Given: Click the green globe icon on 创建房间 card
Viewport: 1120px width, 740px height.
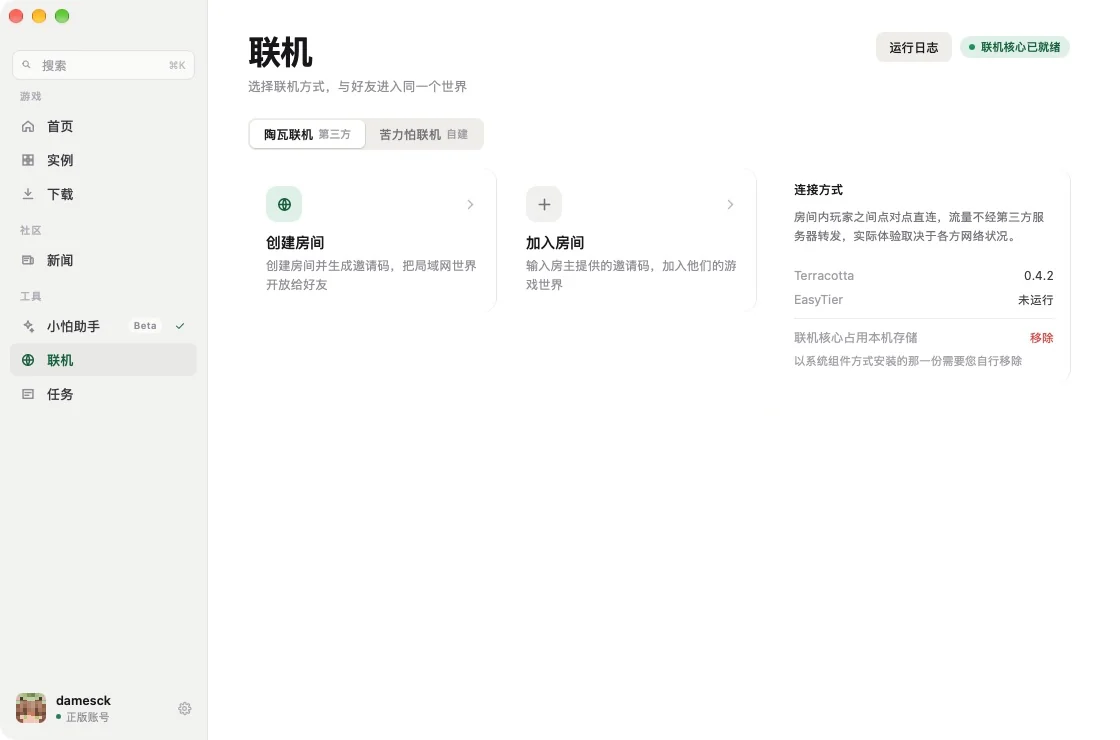Looking at the screenshot, I should tap(284, 204).
